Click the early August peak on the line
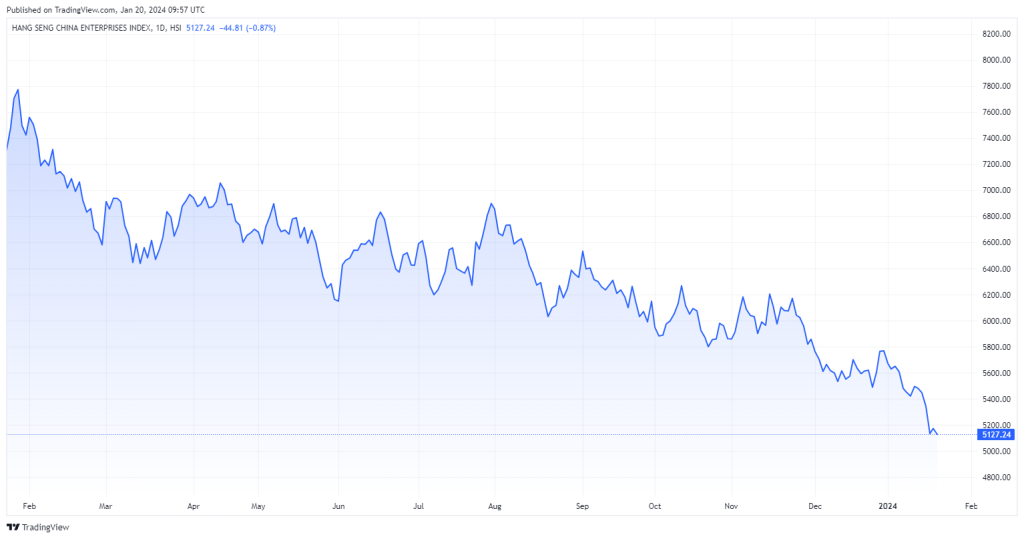1024x539 pixels. point(491,204)
